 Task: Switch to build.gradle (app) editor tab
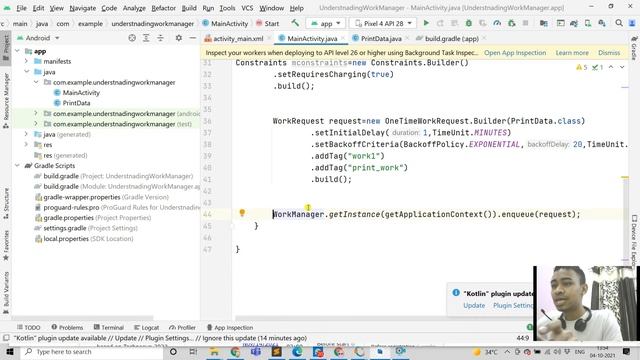451,38
